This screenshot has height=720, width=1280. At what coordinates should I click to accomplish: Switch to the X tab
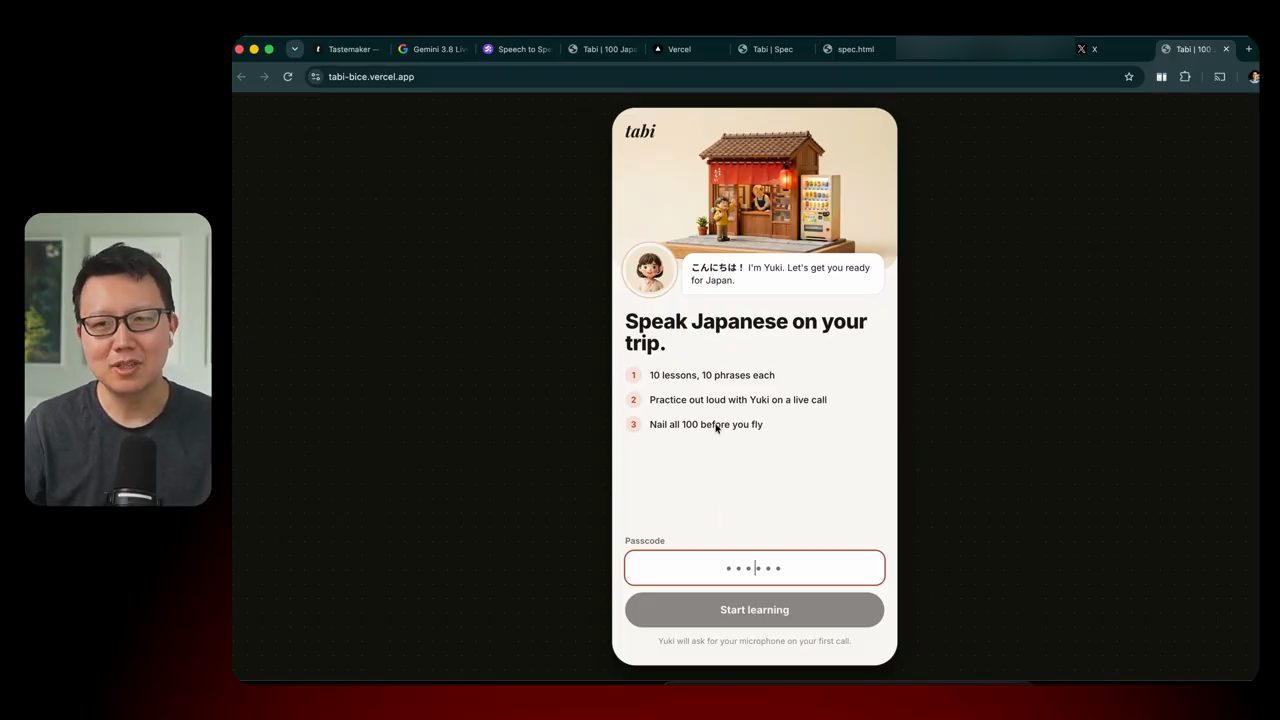click(1112, 49)
